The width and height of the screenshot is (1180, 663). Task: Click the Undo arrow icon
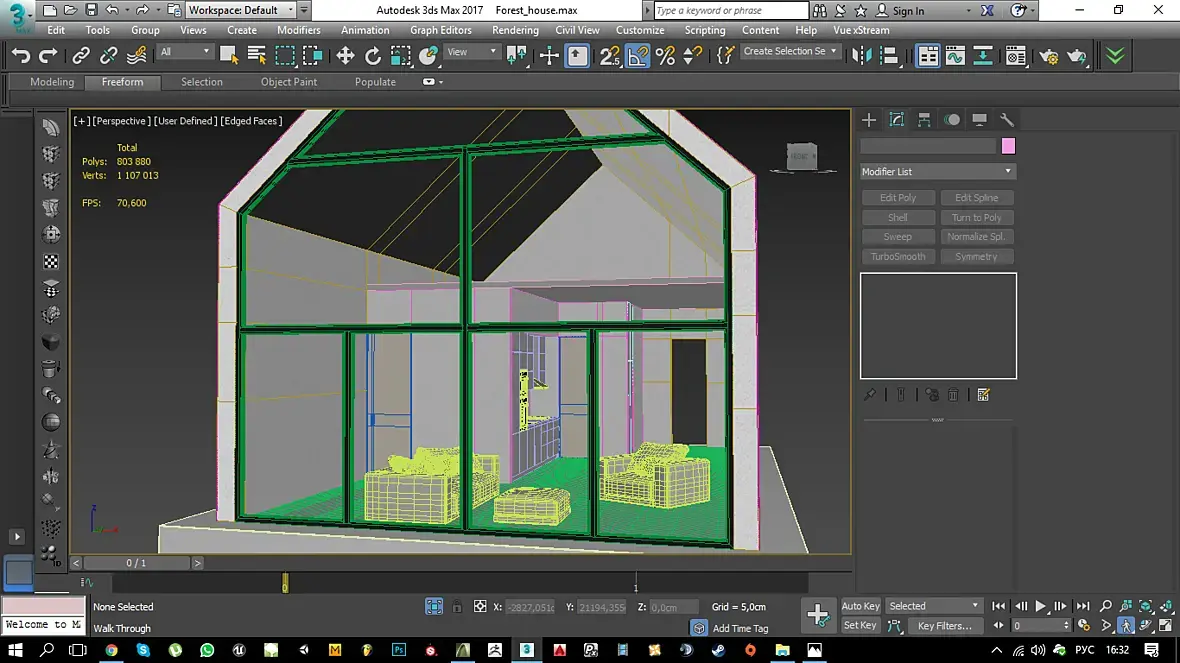click(21, 56)
